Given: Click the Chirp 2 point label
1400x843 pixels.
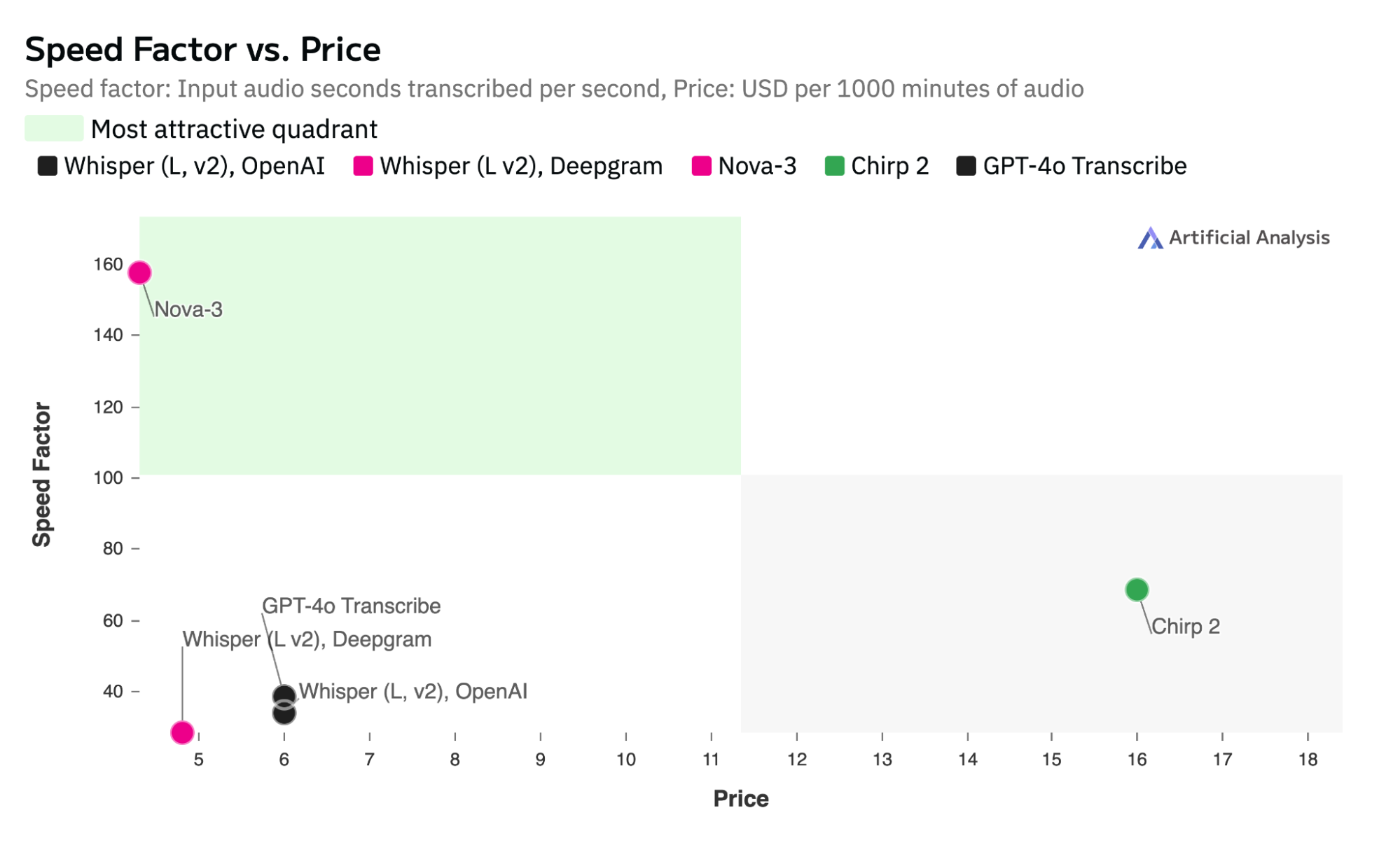Looking at the screenshot, I should pos(1185,626).
